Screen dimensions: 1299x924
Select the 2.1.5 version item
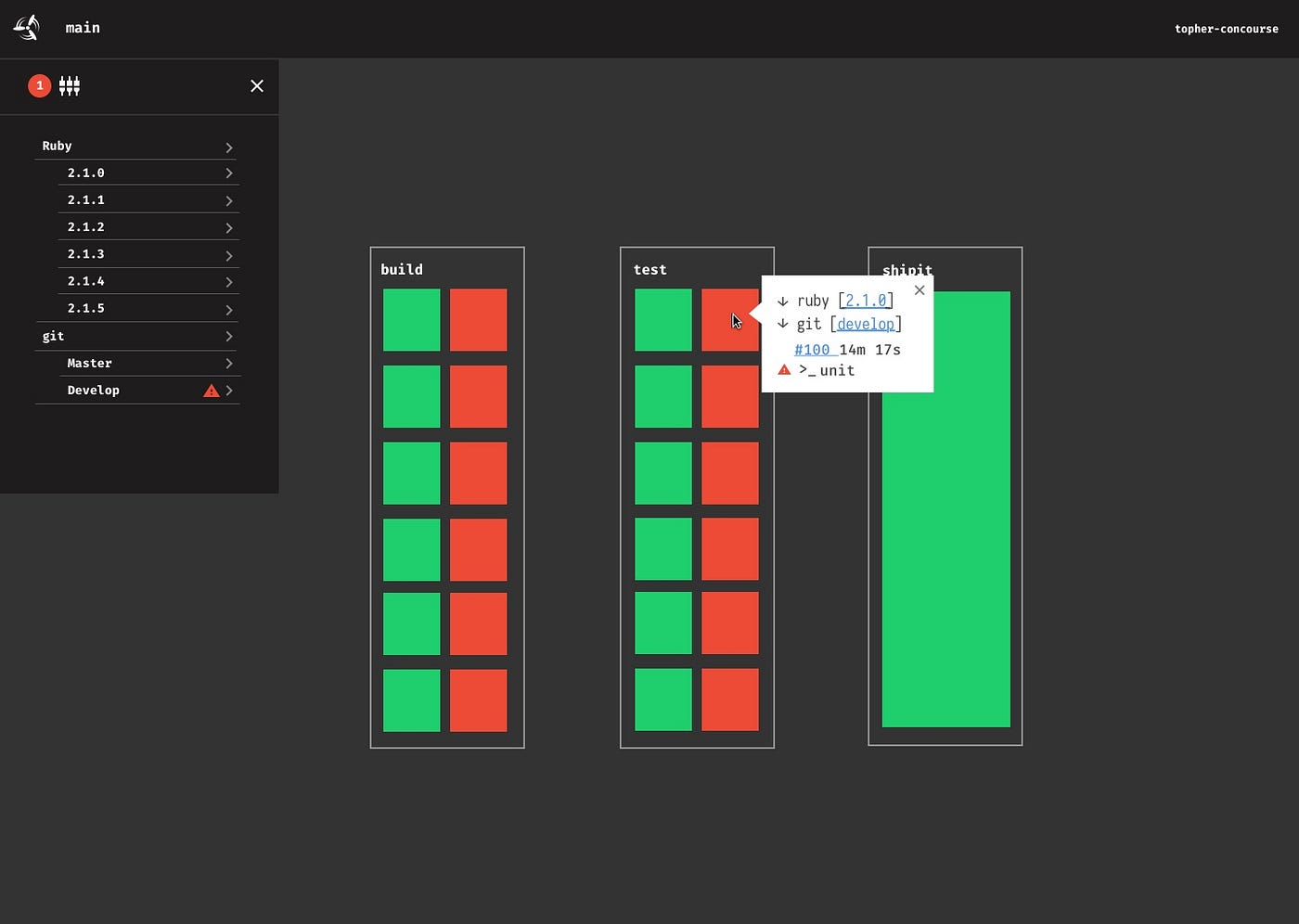(x=86, y=308)
